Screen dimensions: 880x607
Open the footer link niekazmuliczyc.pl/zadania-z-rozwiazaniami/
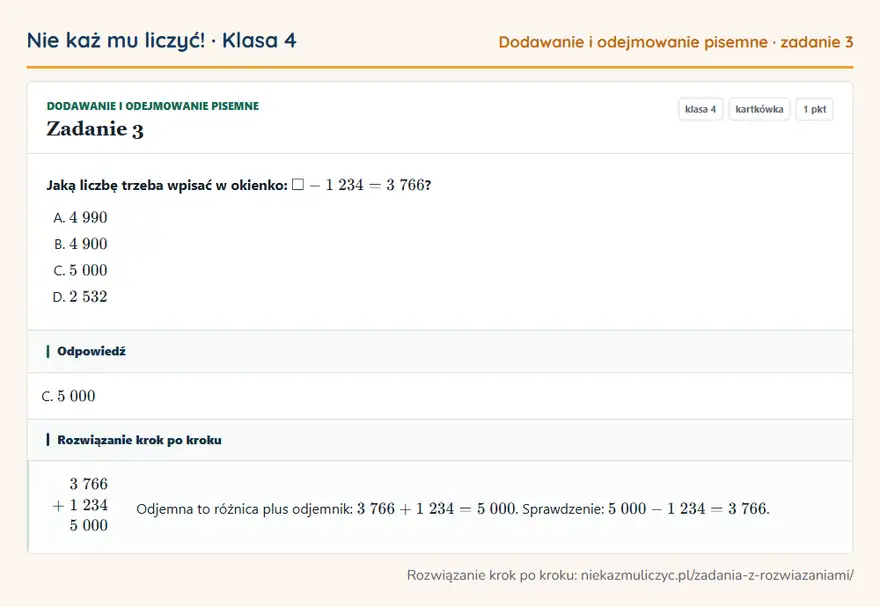(717, 575)
